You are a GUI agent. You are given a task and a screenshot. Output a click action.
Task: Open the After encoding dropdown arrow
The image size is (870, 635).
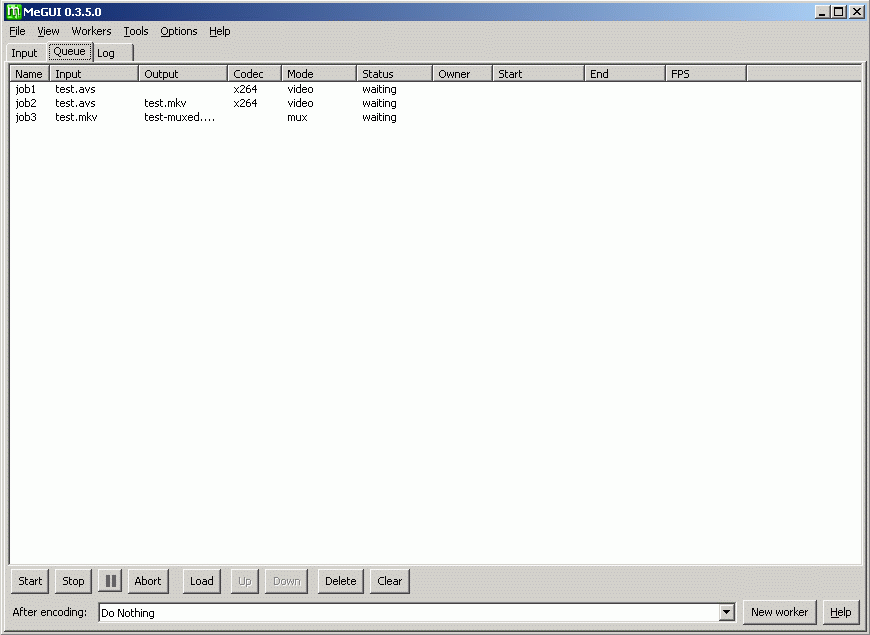click(726, 612)
